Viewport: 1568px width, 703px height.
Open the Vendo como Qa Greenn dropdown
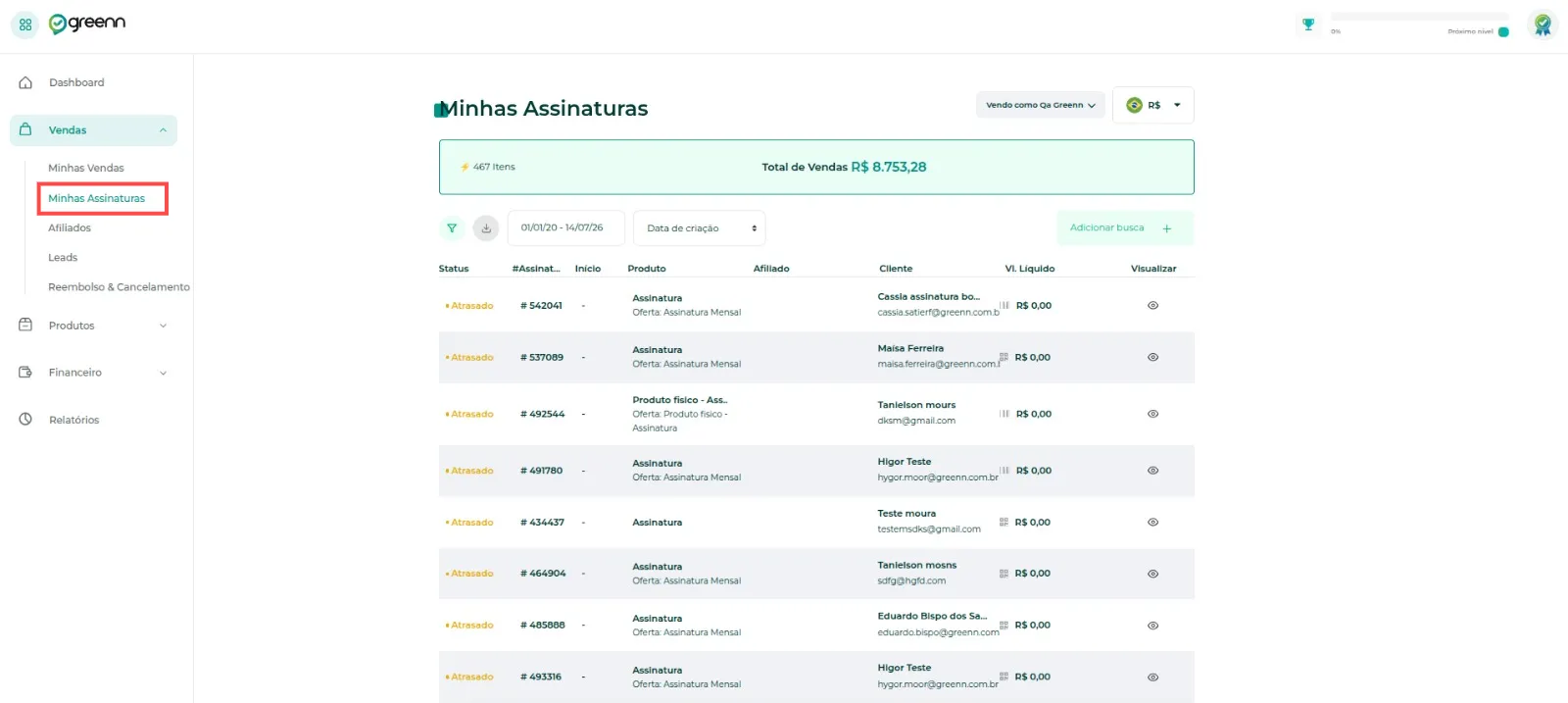[1041, 105]
